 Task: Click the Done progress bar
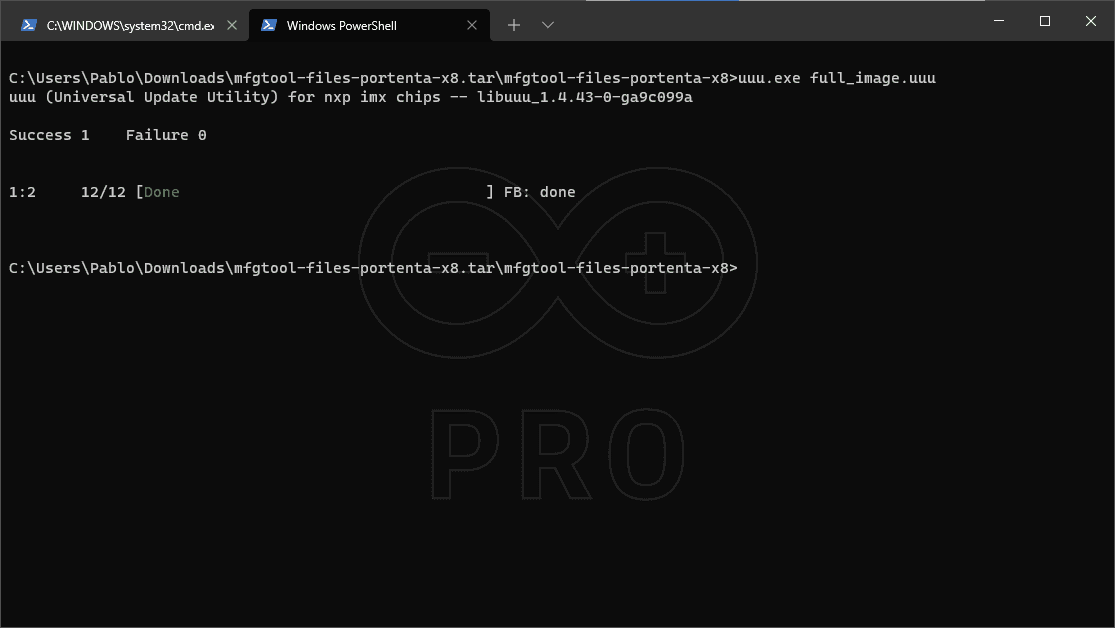pos(314,192)
